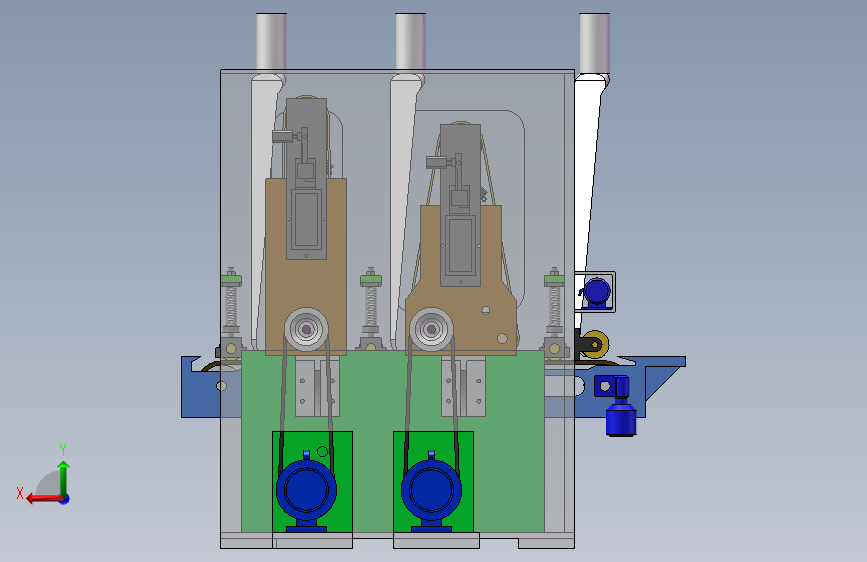Select the yellow roller wheel on the right side
867x562 pixels.
point(596,344)
